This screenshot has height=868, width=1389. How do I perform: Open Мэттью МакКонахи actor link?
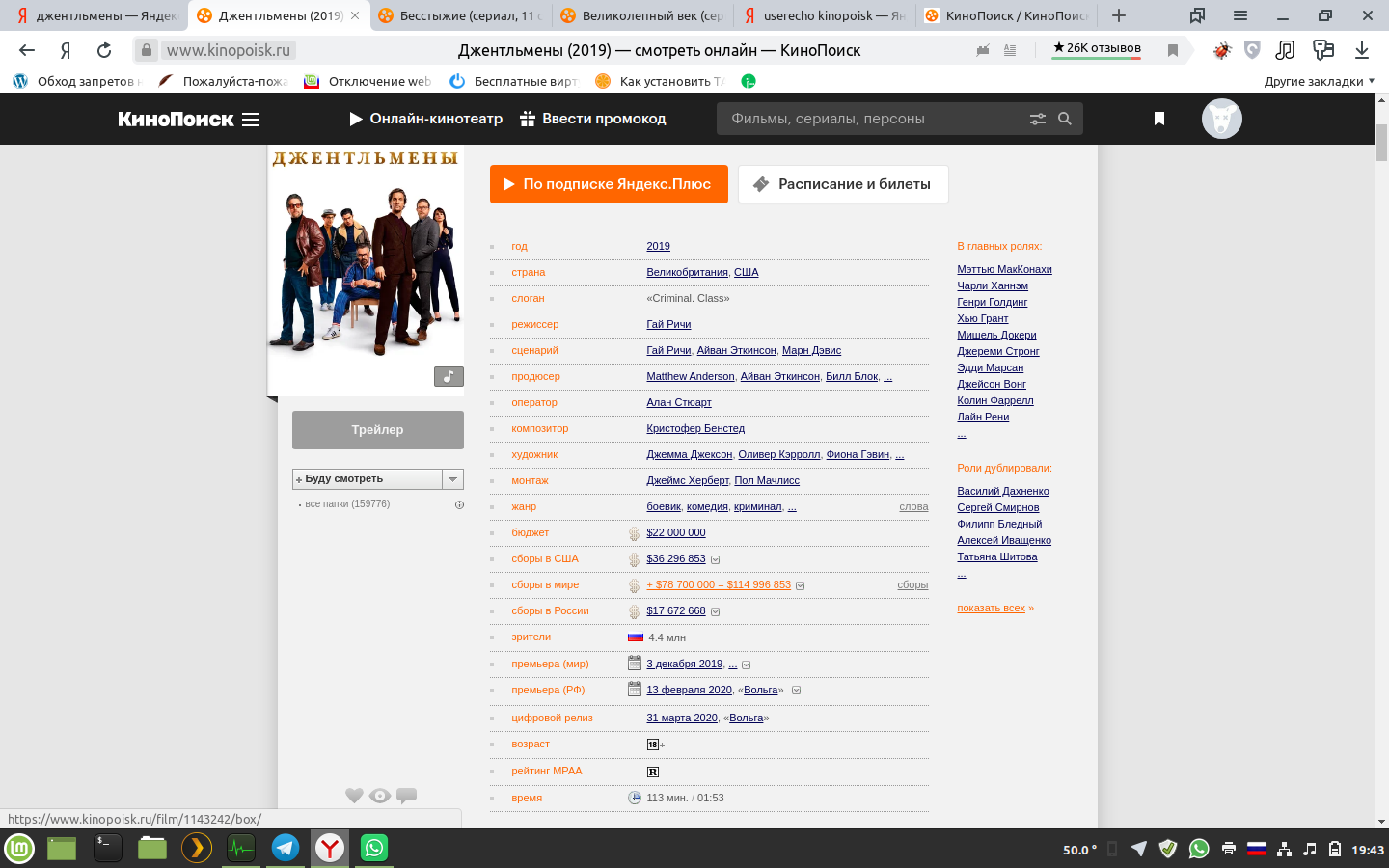pos(1004,269)
